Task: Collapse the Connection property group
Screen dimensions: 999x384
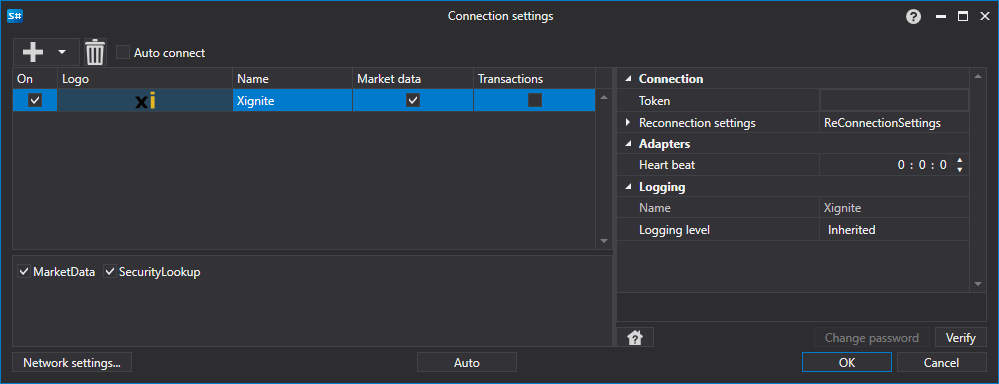Action: [x=629, y=79]
